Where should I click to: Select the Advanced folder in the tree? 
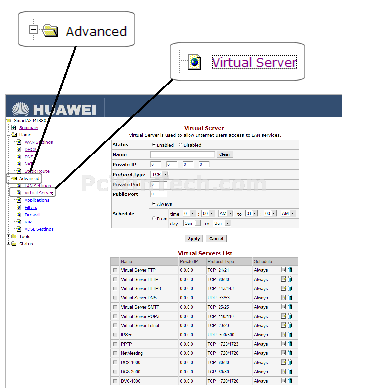click(x=28, y=179)
